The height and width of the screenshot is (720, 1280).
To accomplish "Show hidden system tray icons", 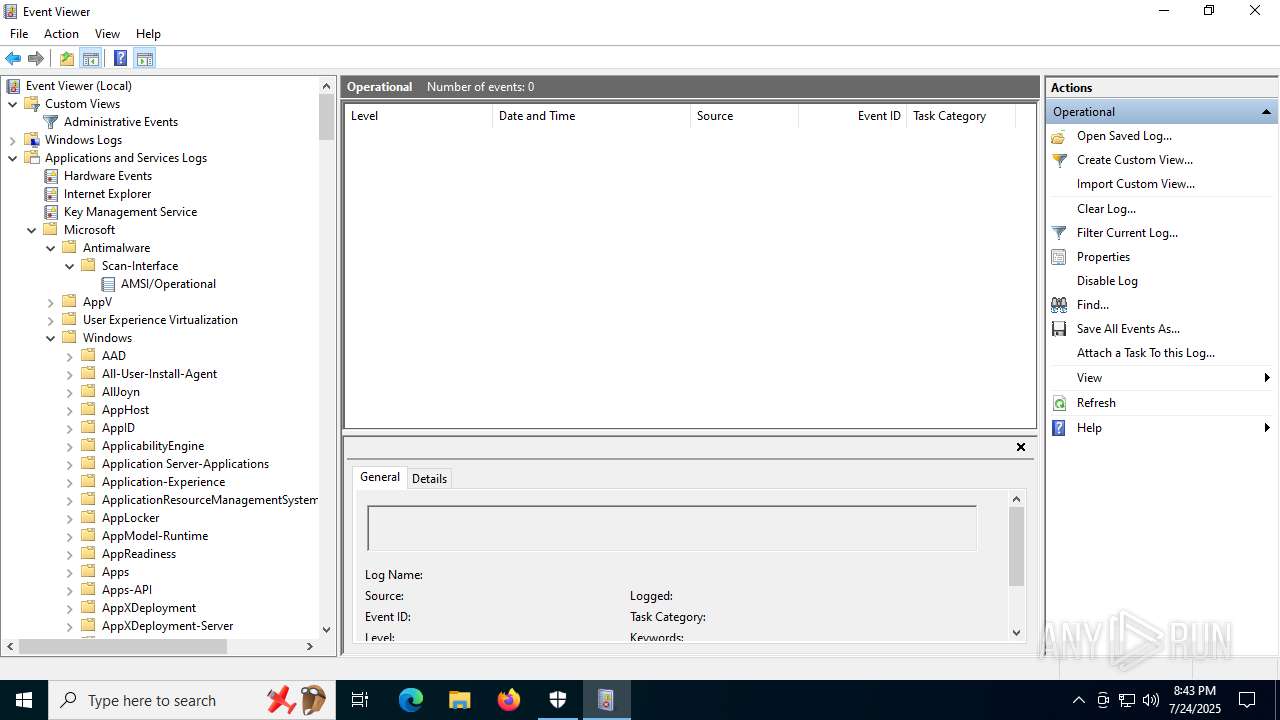I will pyautogui.click(x=1078, y=700).
